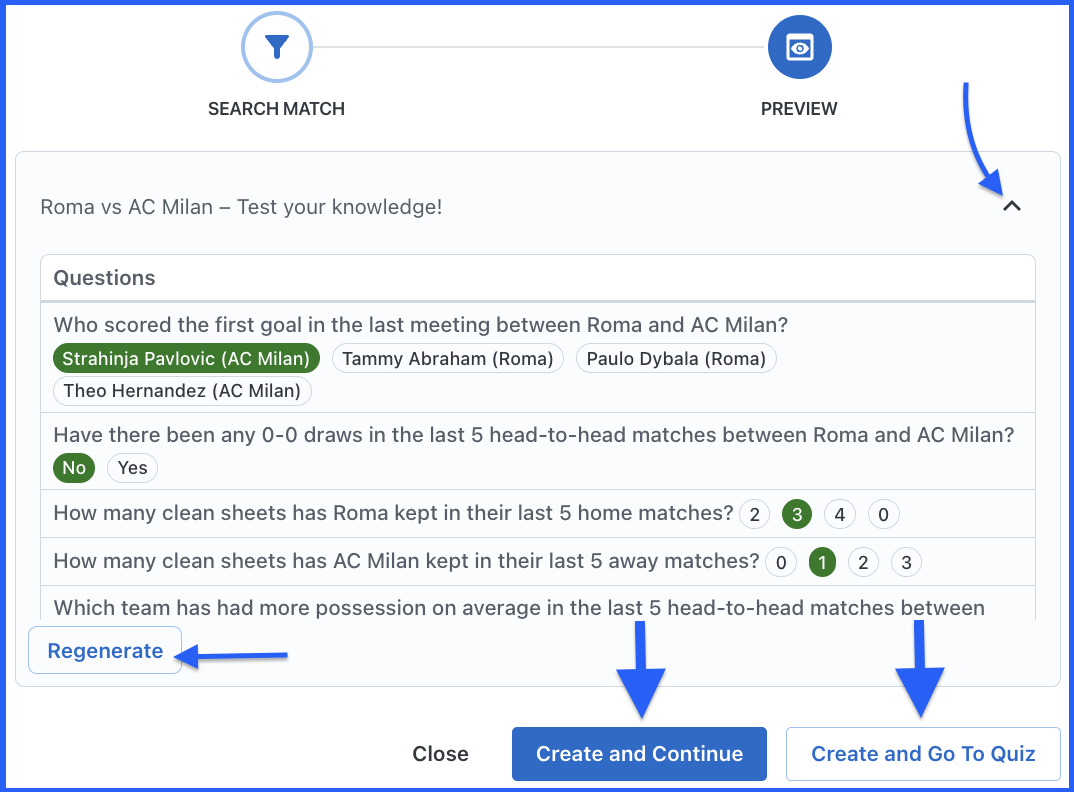Click the Regenerate button
This screenshot has width=1074, height=792.
[x=105, y=651]
